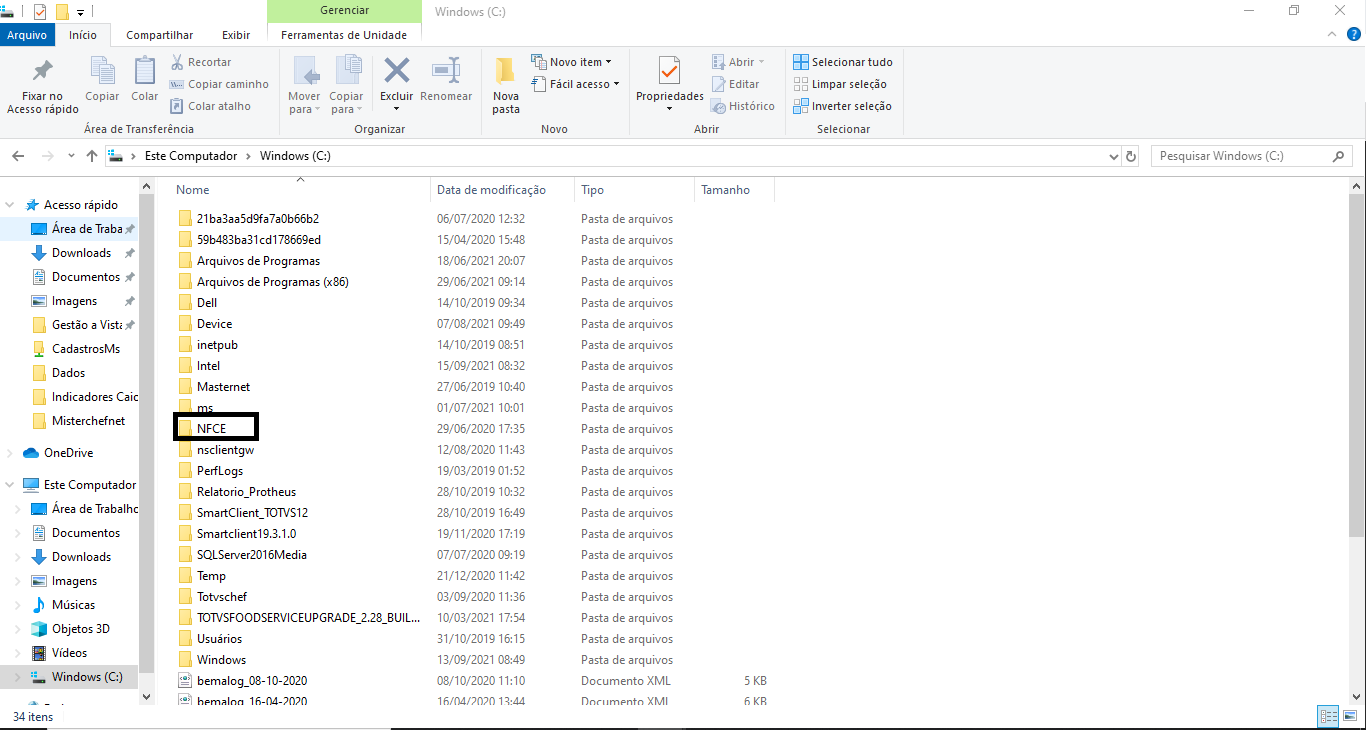Image resolution: width=1366 pixels, height=731 pixels.
Task: Select the SQLServer2016Media folder icon
Action: click(x=184, y=555)
